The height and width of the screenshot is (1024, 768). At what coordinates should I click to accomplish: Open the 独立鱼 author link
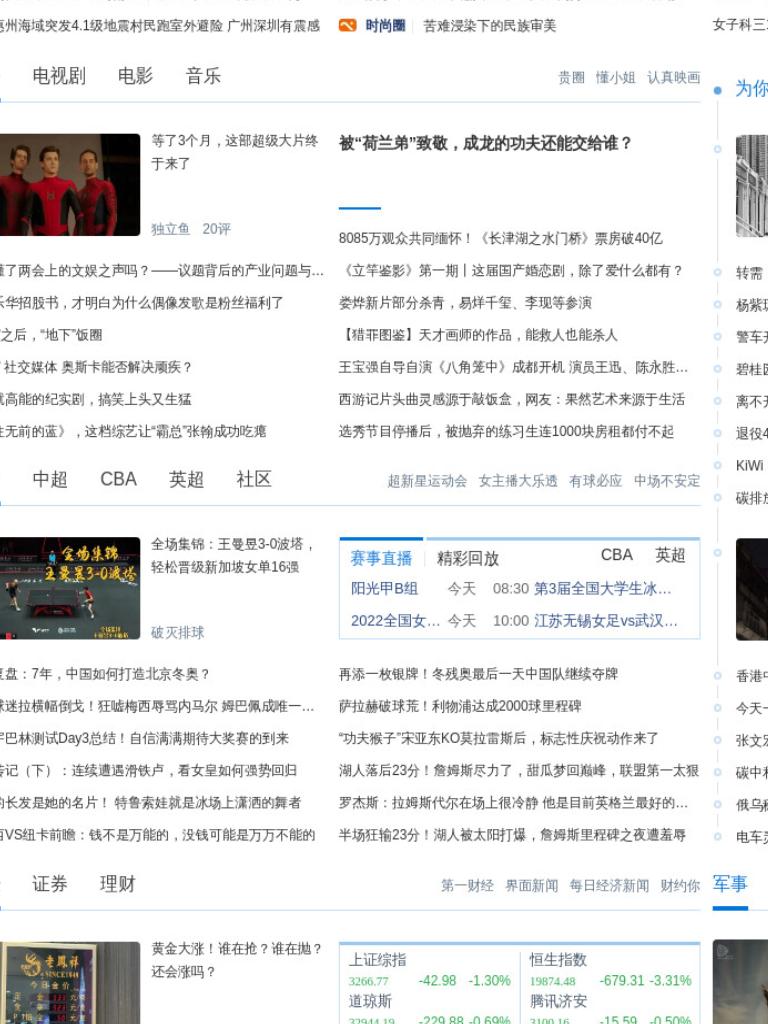tap(170, 229)
